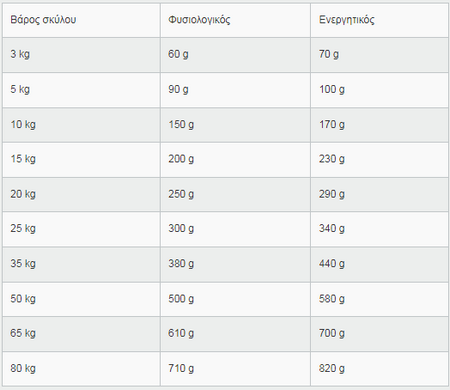
Task: Click the '340 g' cell
Action: point(379,229)
